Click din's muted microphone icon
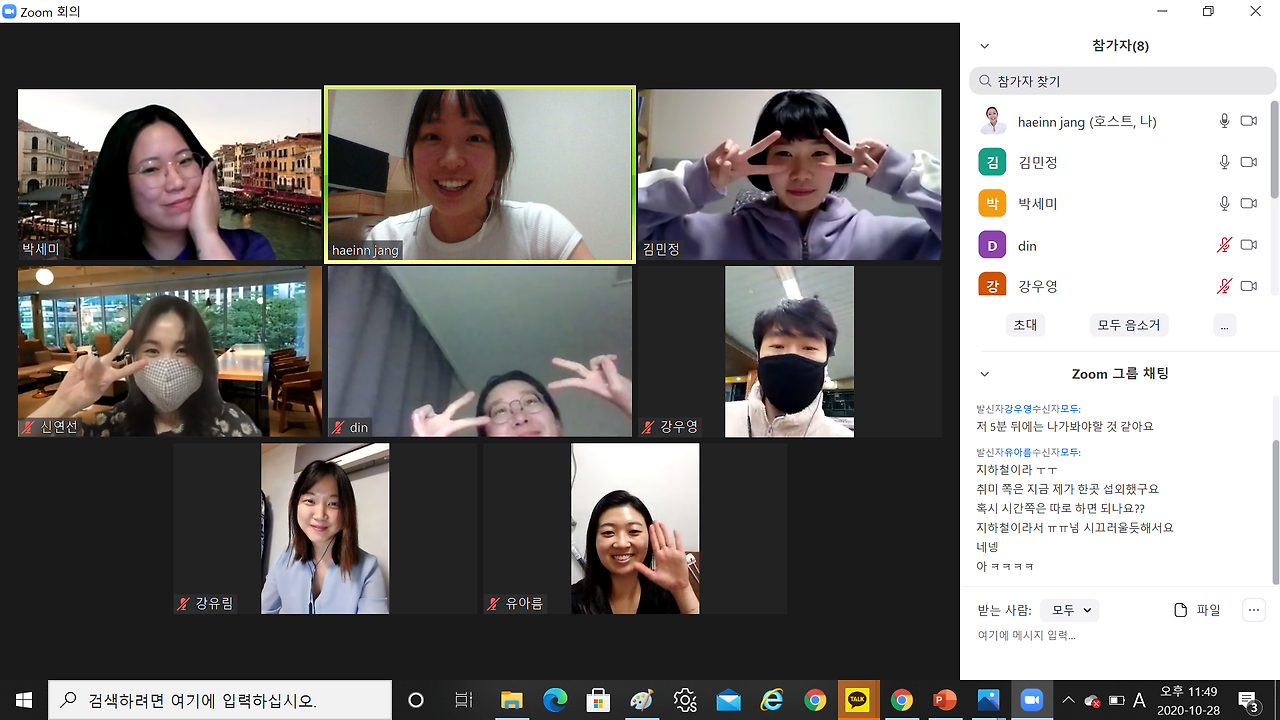Screen dimensions: 1280x720 (x=1224, y=245)
